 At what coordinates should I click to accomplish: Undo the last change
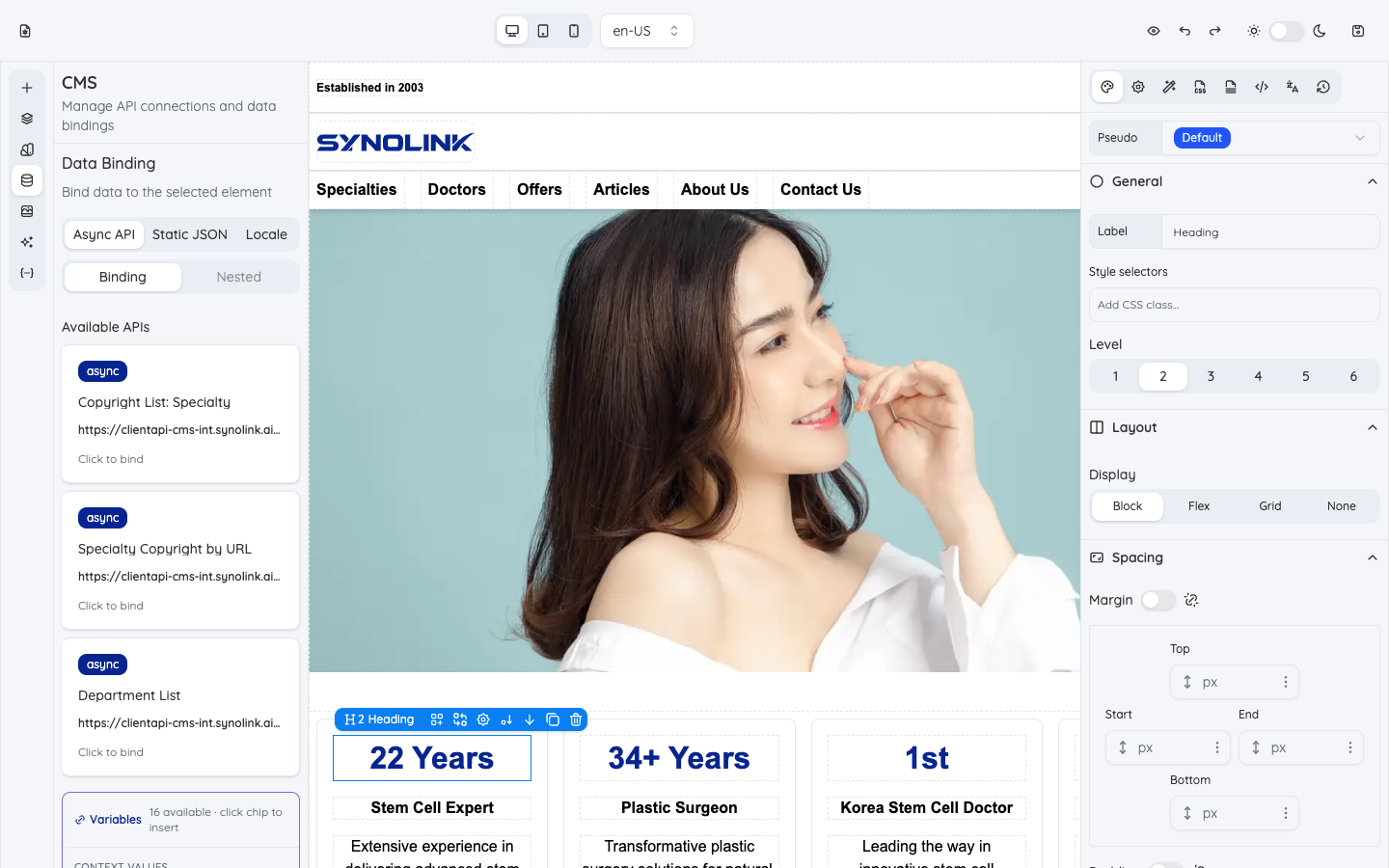coord(1185,31)
